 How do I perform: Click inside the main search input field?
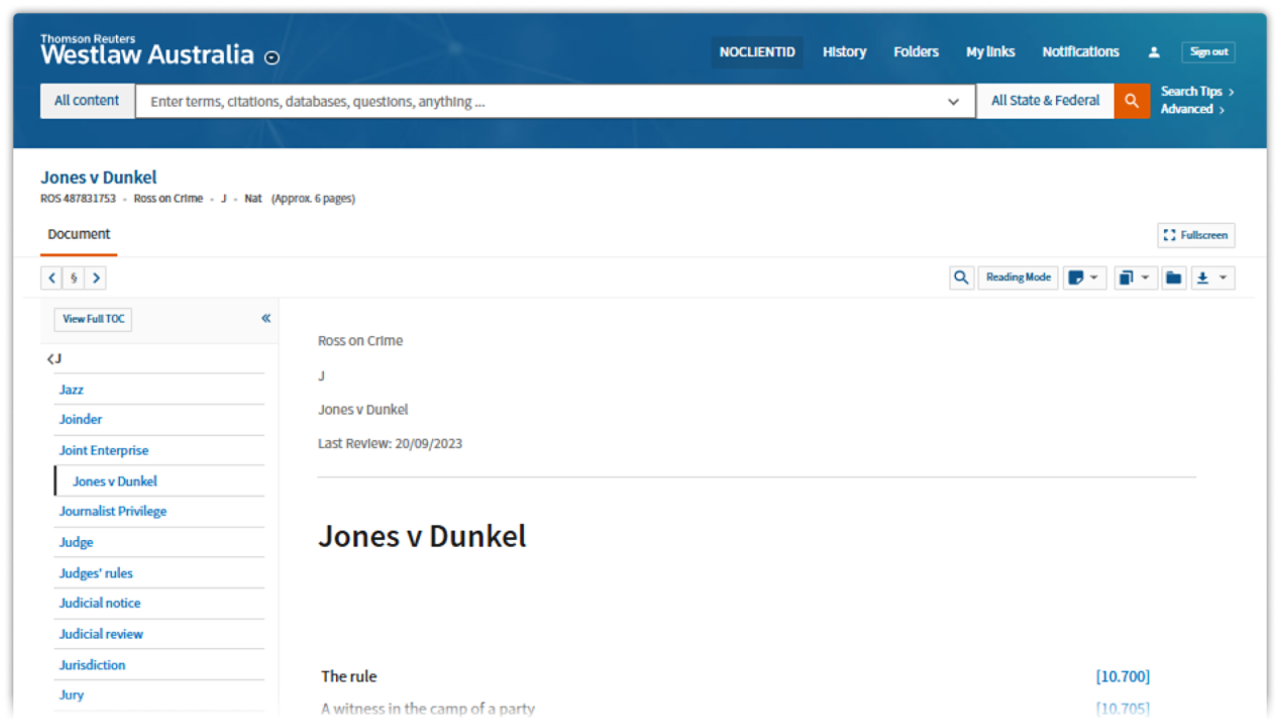point(540,102)
